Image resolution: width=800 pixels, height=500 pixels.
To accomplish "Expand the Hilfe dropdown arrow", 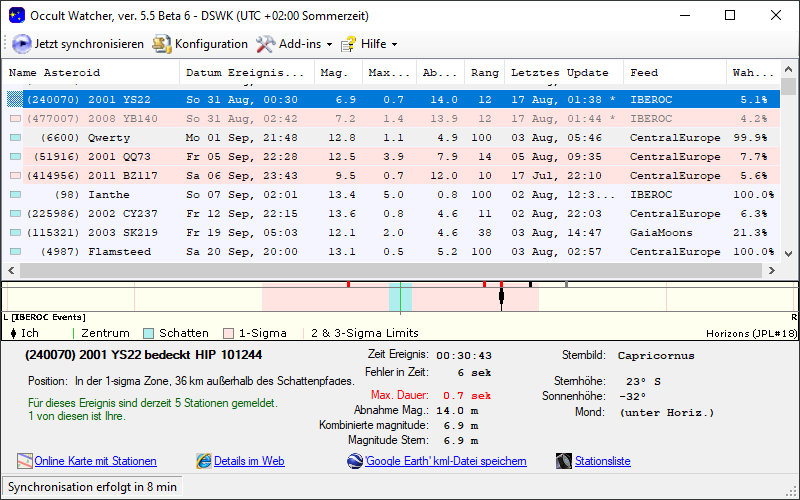I will click(394, 45).
